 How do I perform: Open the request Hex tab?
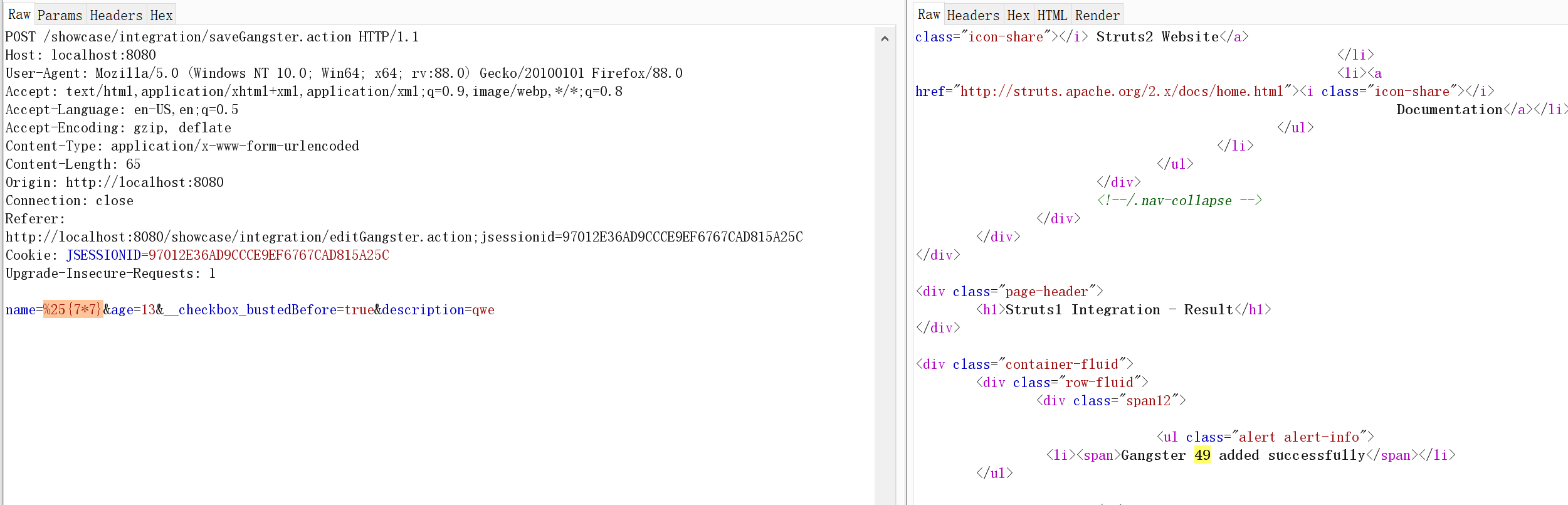click(161, 15)
